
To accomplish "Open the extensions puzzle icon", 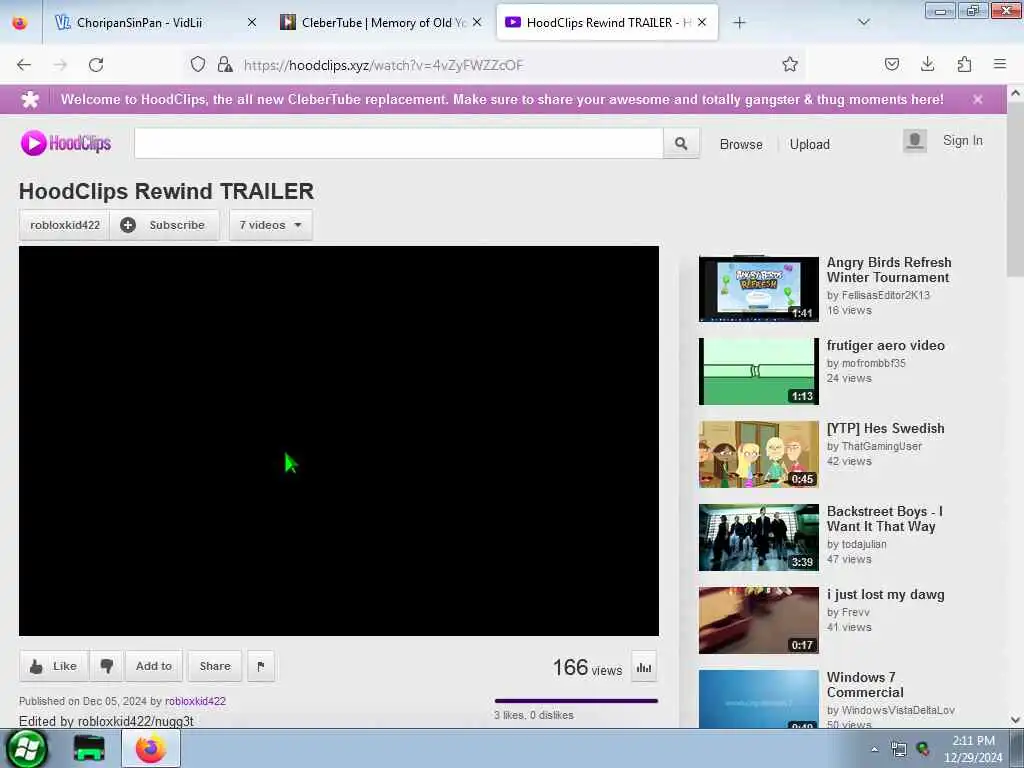I will point(964,64).
